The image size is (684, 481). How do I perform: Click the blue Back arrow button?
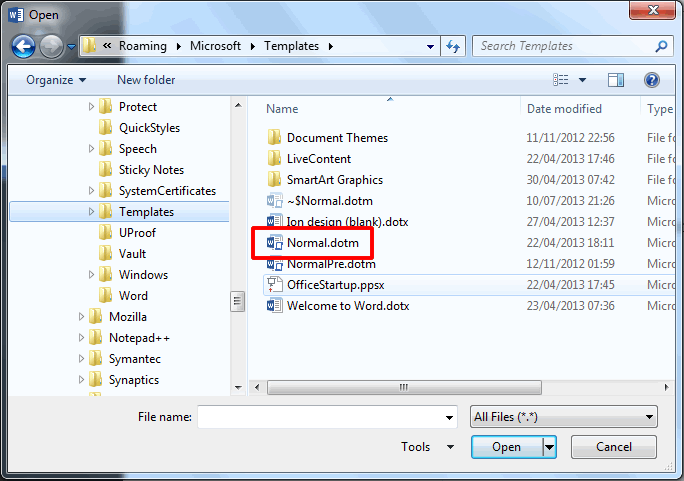click(23, 46)
